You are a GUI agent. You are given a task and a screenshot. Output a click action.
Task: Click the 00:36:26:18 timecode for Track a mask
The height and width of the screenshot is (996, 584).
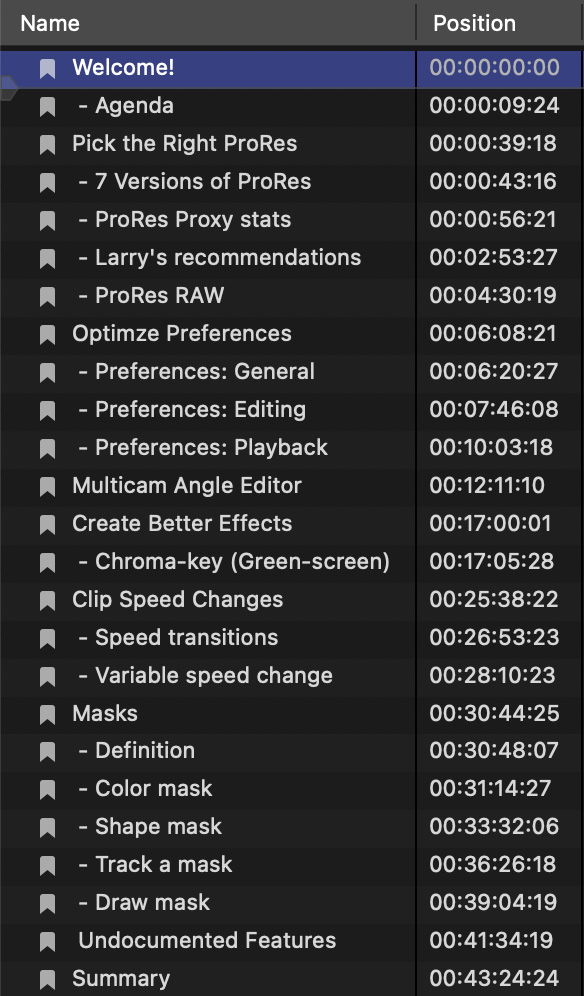tap(492, 864)
